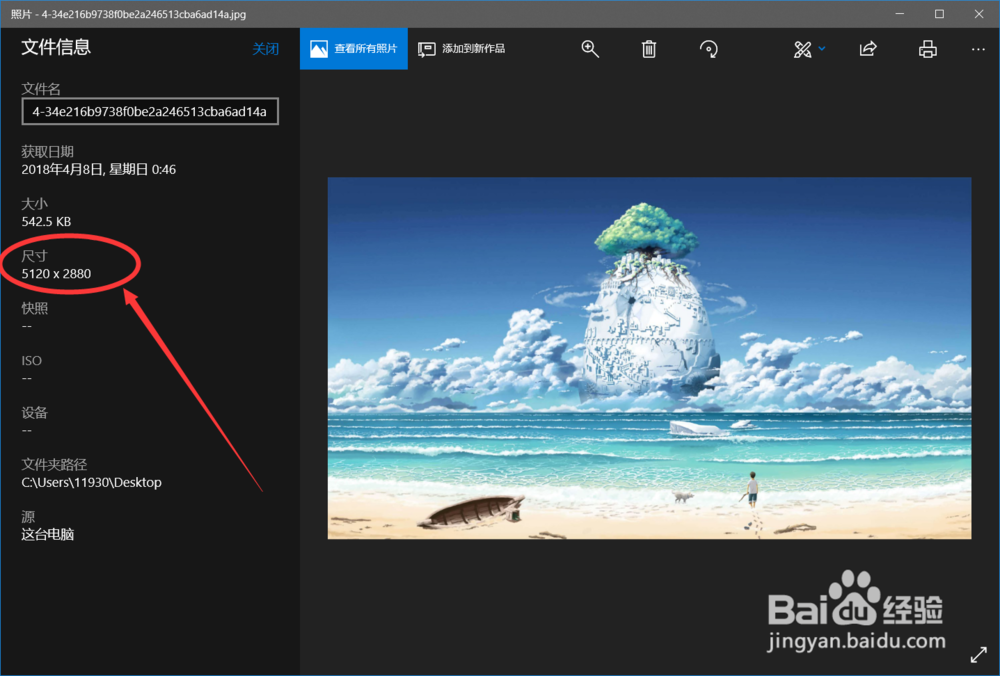This screenshot has height=676, width=1000.
Task: Select the folder path C:\Users\11930\Desktop
Action: coord(91,483)
